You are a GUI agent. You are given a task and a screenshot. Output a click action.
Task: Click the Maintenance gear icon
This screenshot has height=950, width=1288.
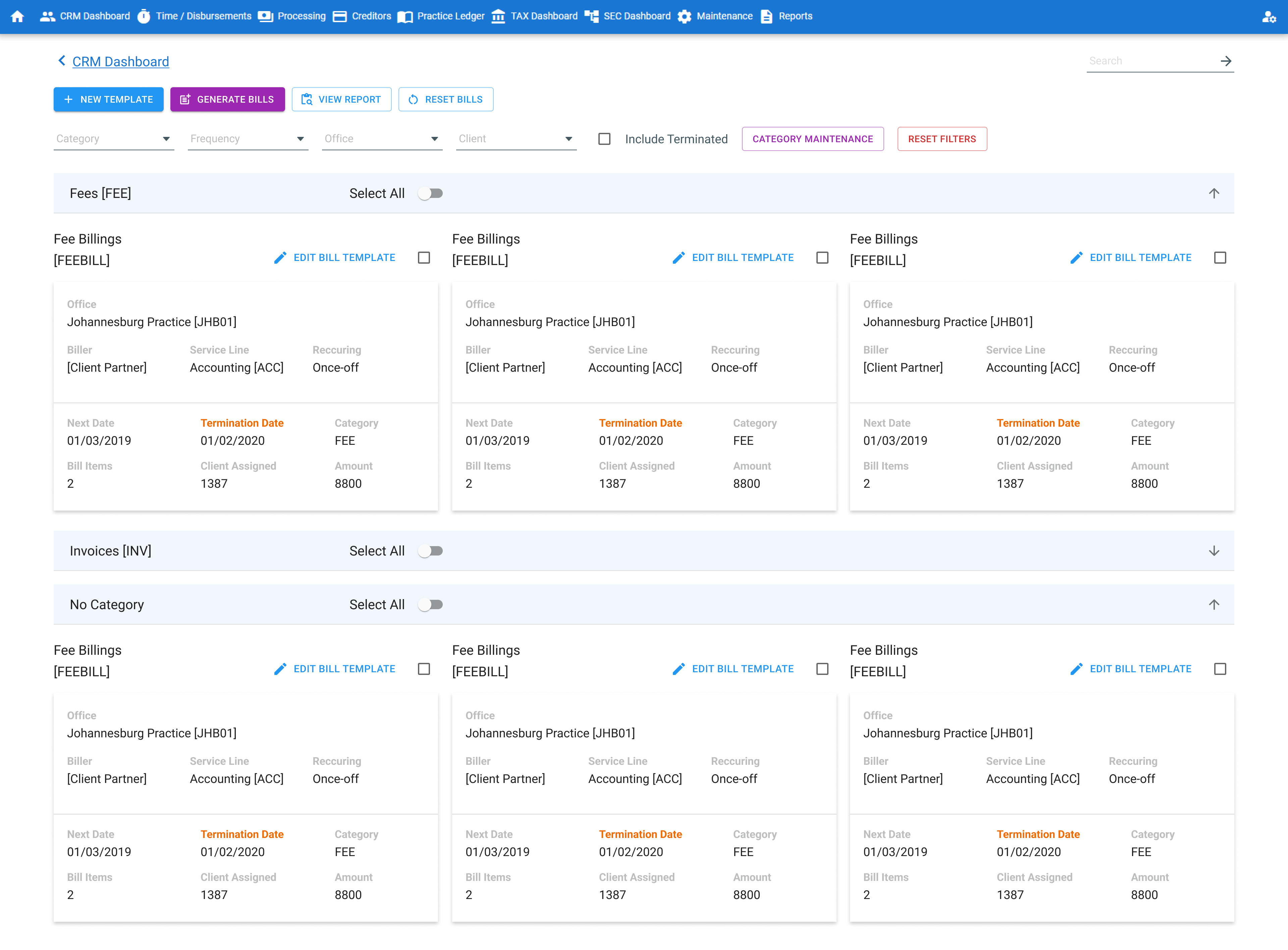pyautogui.click(x=684, y=17)
